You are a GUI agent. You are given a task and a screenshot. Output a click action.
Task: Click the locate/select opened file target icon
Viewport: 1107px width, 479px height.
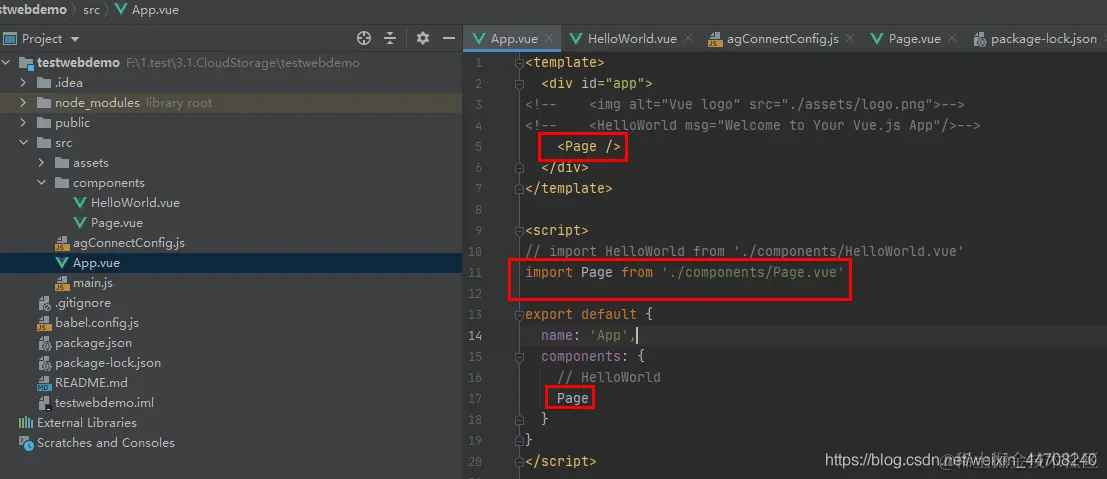[x=364, y=38]
